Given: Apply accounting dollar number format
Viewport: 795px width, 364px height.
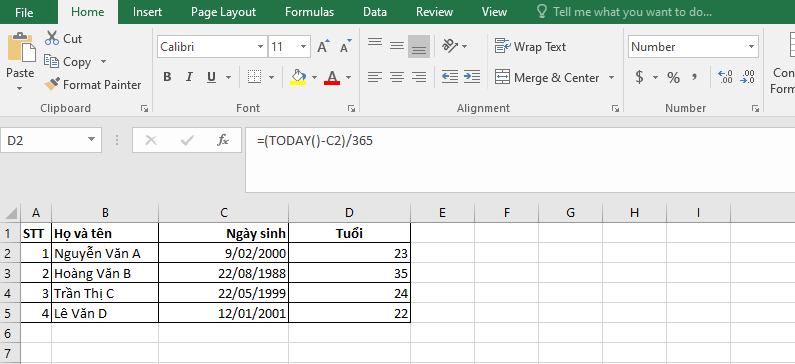Looking at the screenshot, I should click(639, 78).
